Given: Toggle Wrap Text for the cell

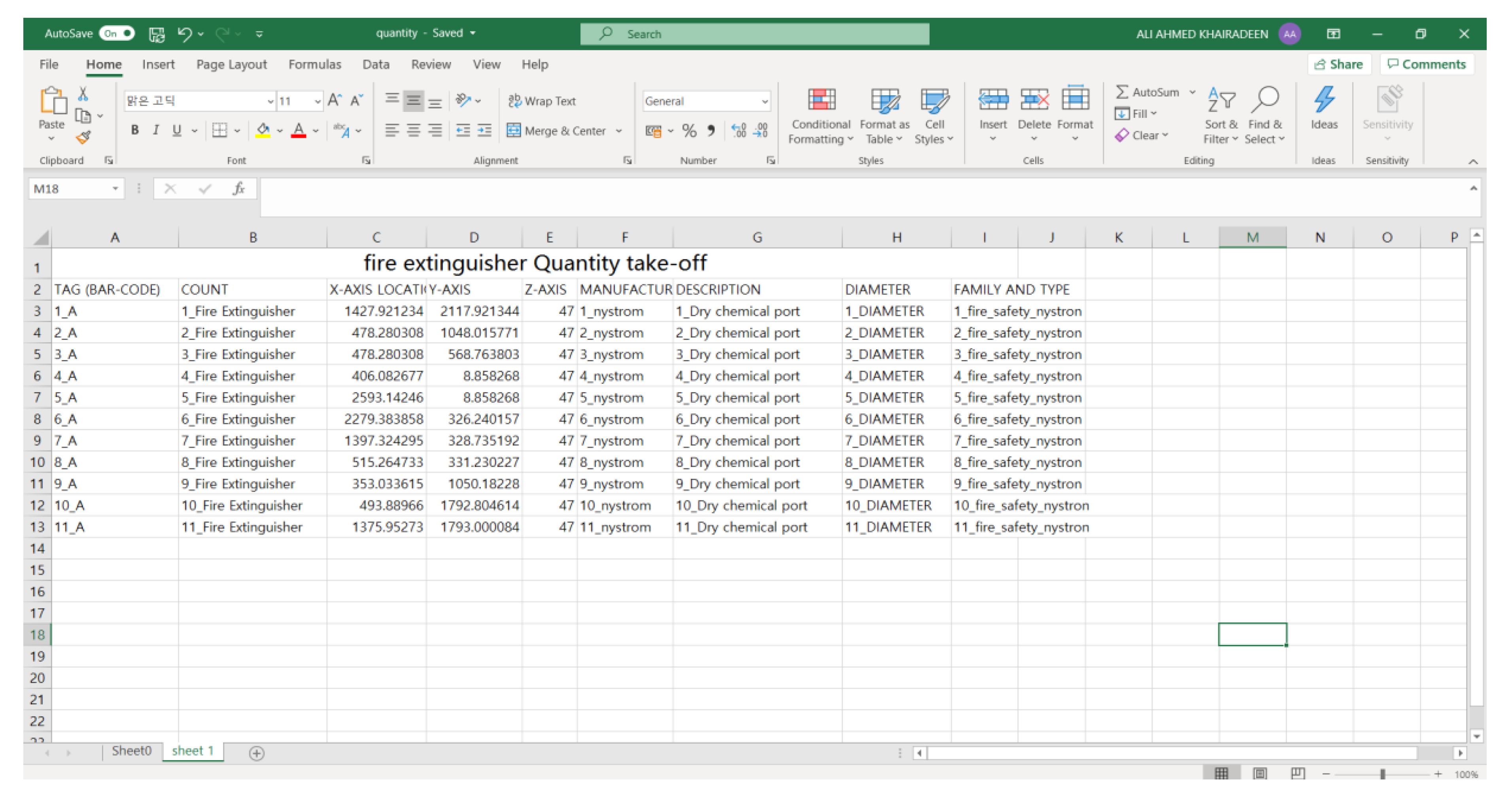Looking at the screenshot, I should 541,101.
